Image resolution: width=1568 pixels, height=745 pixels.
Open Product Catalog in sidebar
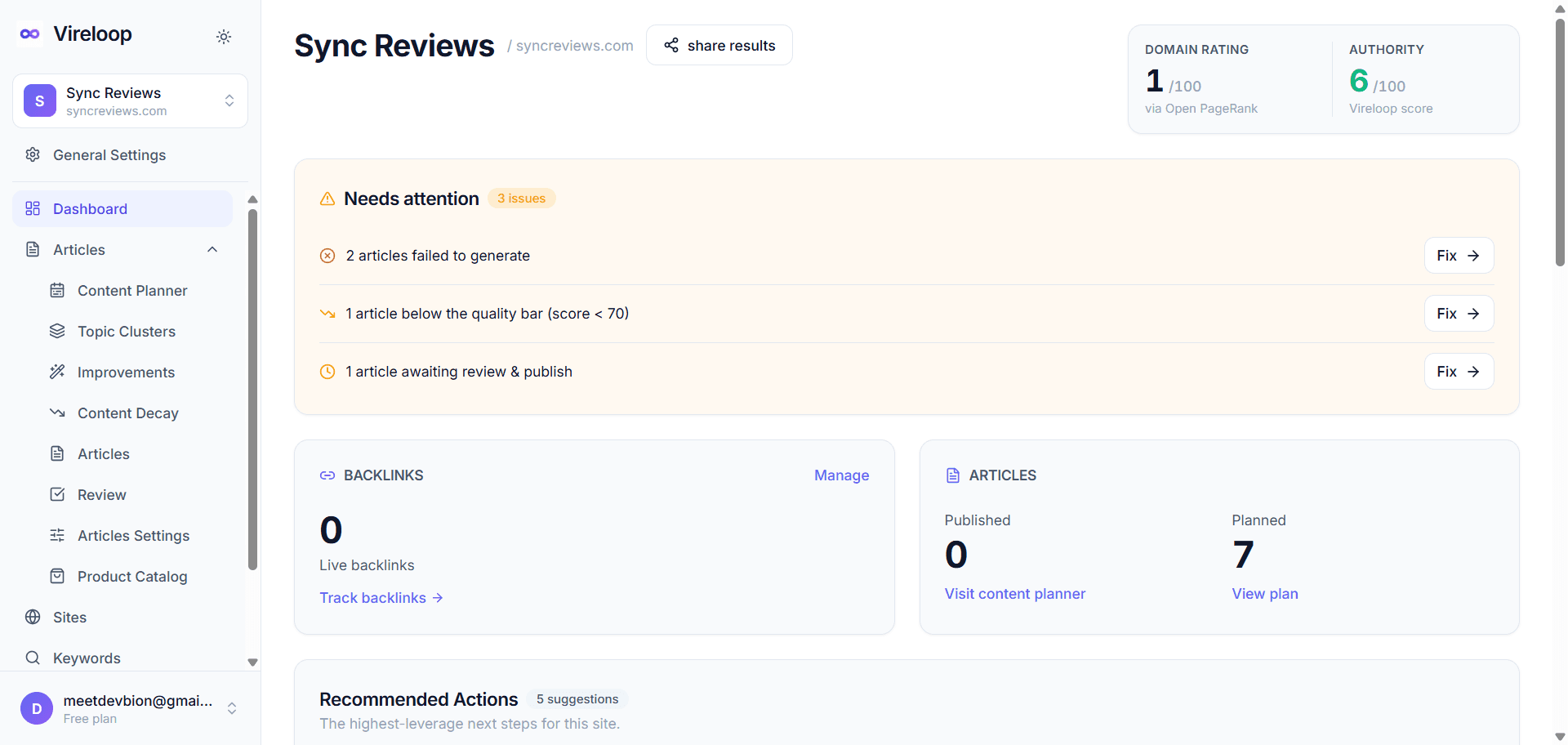[132, 577]
